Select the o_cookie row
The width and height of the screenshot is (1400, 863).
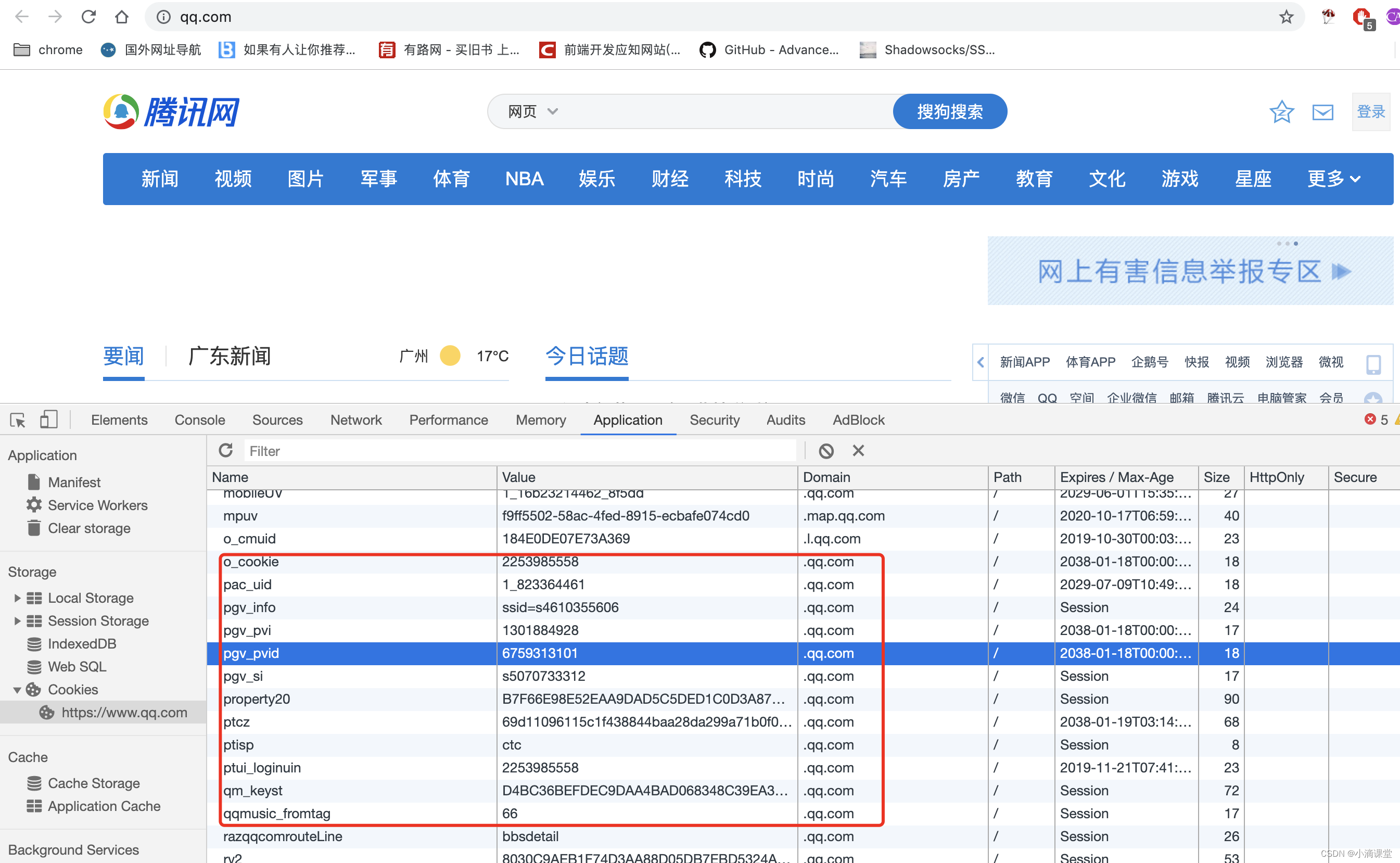[803, 562]
